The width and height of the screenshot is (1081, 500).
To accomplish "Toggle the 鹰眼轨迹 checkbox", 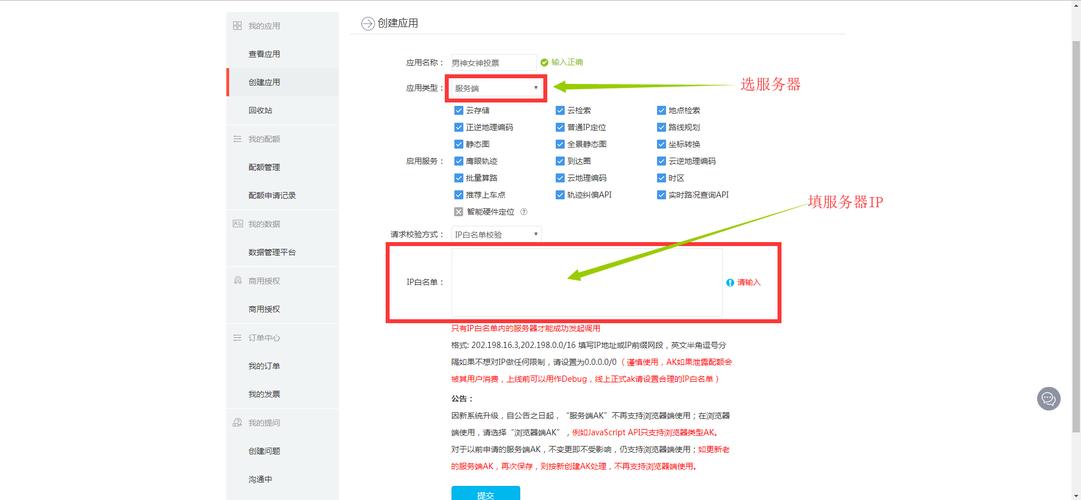I will click(x=458, y=161).
